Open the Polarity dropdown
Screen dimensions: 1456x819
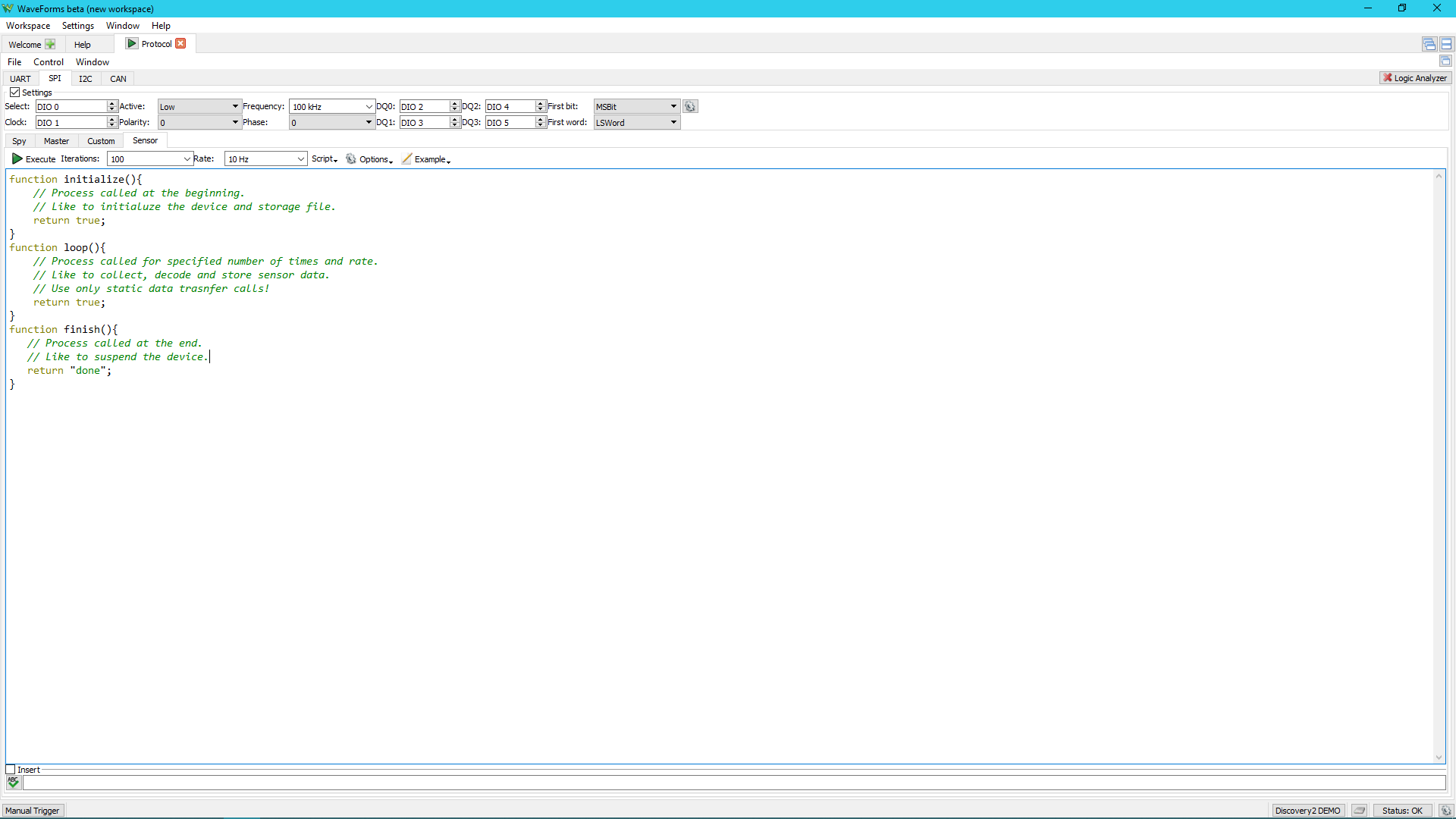(x=199, y=123)
